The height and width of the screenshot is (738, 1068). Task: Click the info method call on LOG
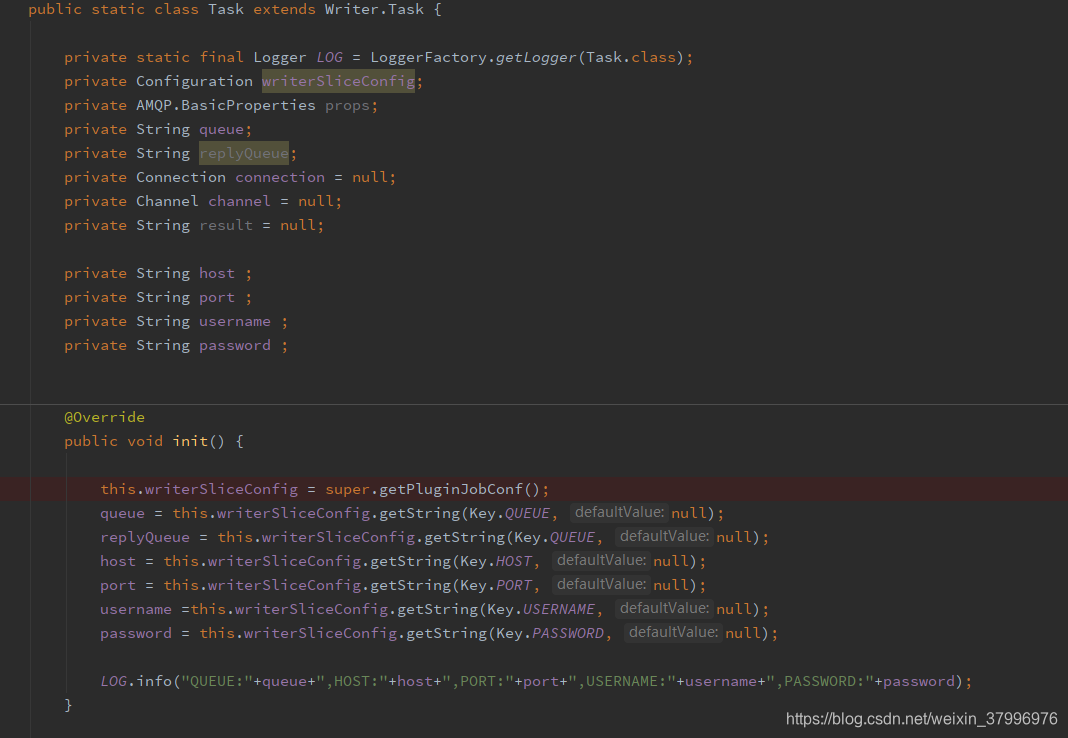pos(154,681)
